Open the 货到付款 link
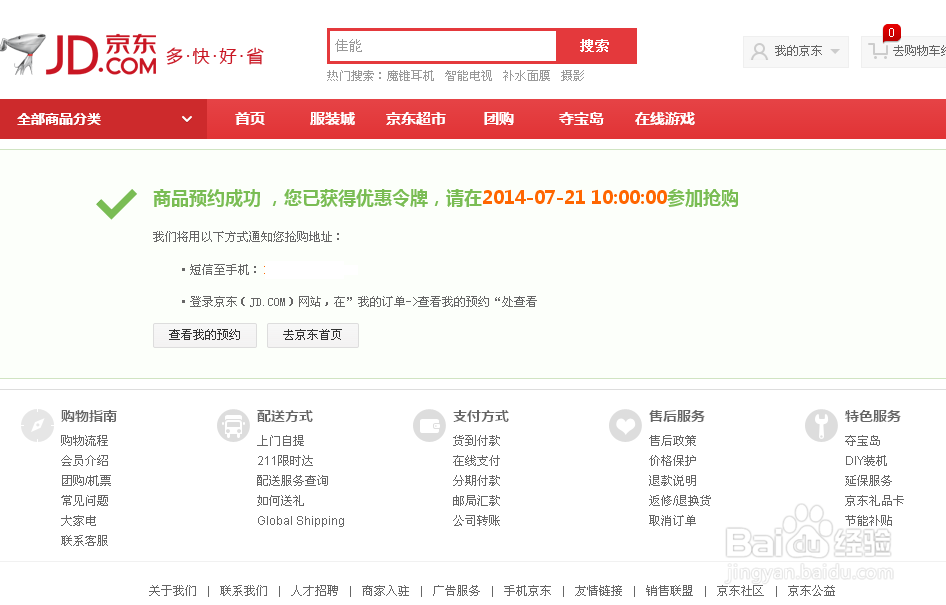 coord(477,441)
